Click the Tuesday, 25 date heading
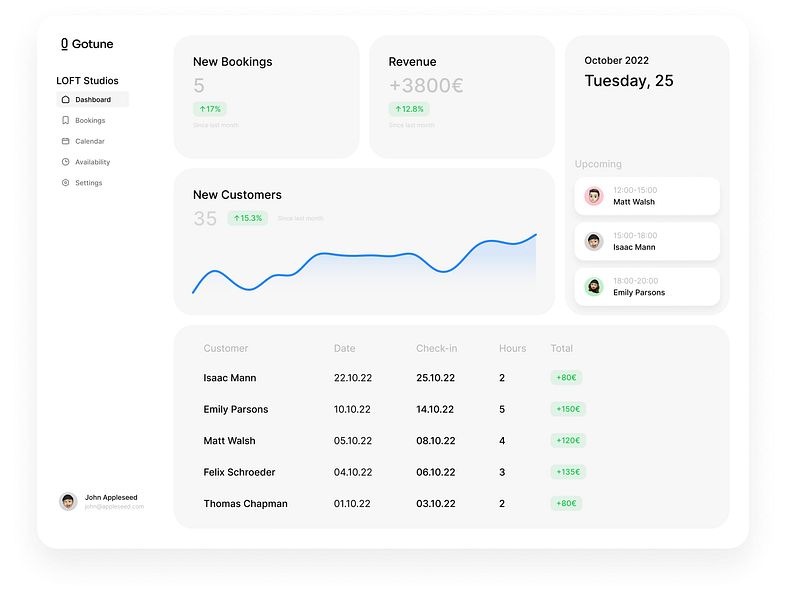The image size is (786, 600). point(629,81)
